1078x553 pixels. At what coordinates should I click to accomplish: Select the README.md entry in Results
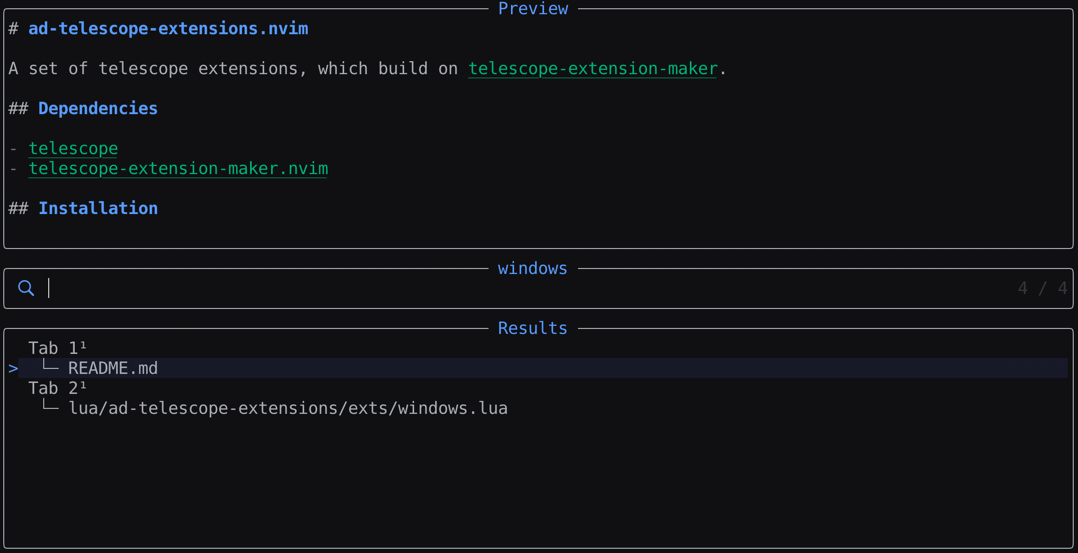(x=113, y=368)
